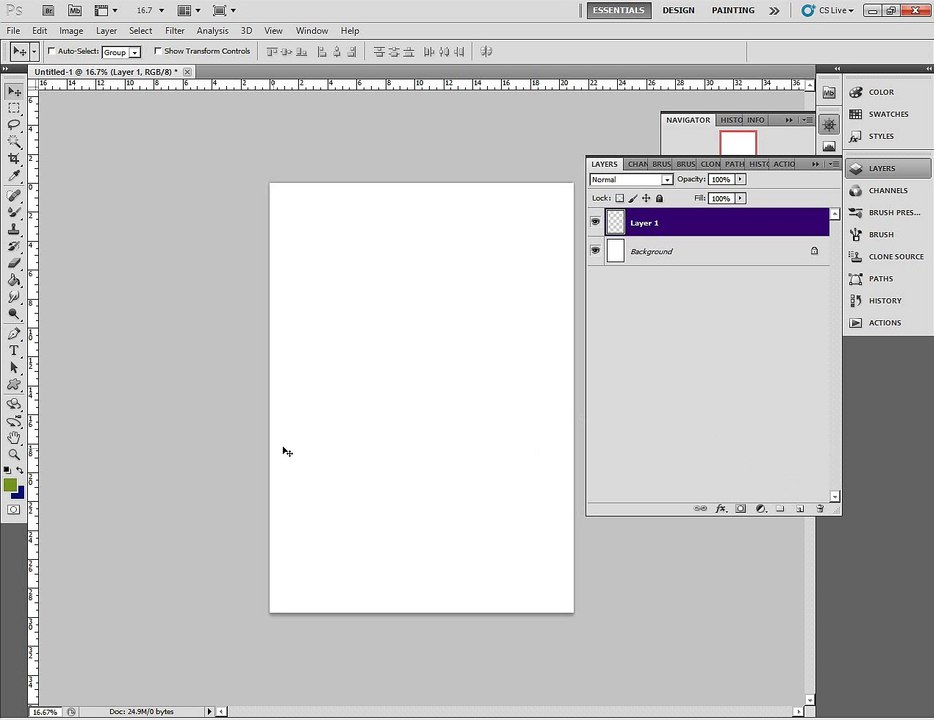Select the Pen tool

click(x=14, y=333)
